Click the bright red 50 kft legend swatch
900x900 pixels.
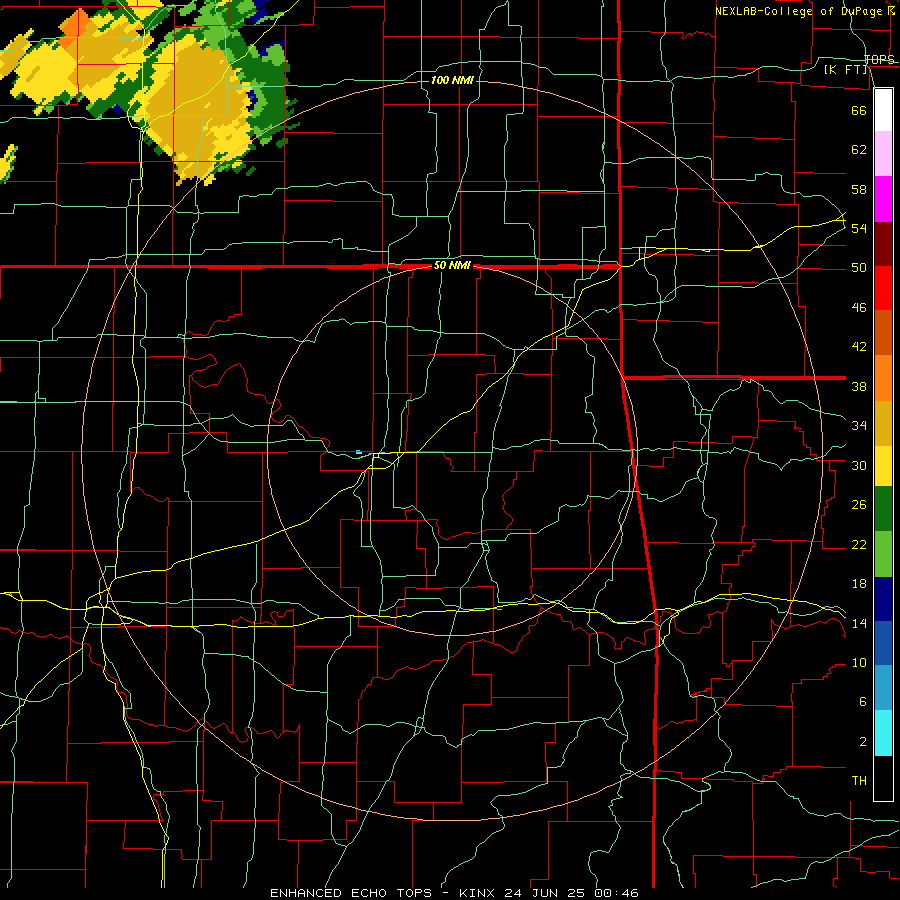click(883, 288)
